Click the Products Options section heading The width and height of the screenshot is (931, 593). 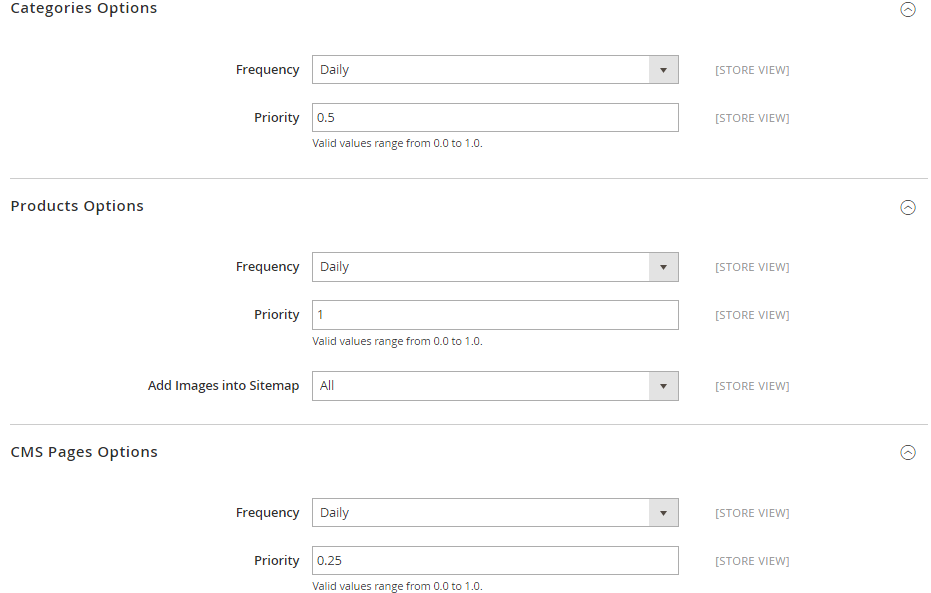[x=77, y=206]
